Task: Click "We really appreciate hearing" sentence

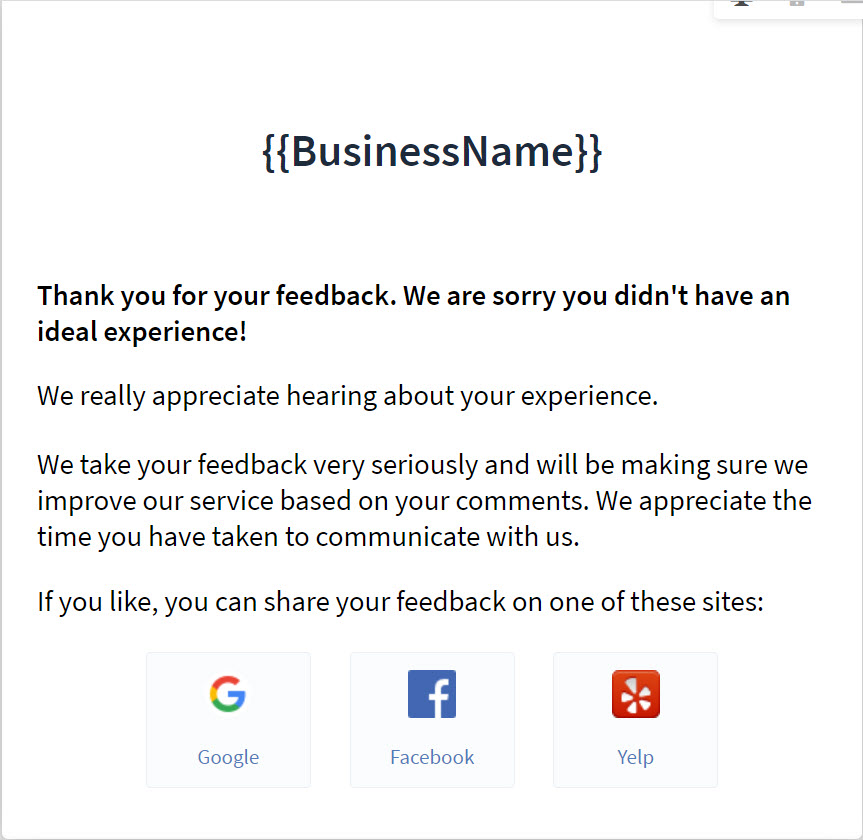Action: [x=348, y=396]
